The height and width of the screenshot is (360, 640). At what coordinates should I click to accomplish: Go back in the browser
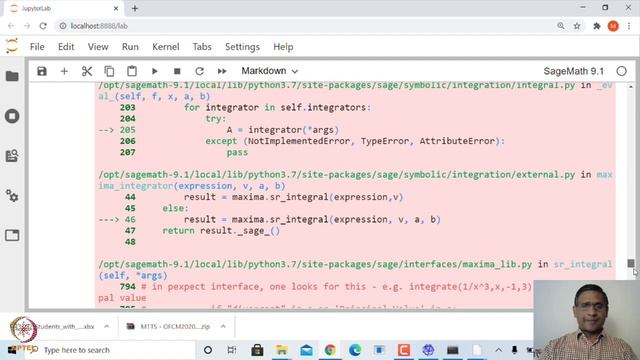(x=11, y=26)
